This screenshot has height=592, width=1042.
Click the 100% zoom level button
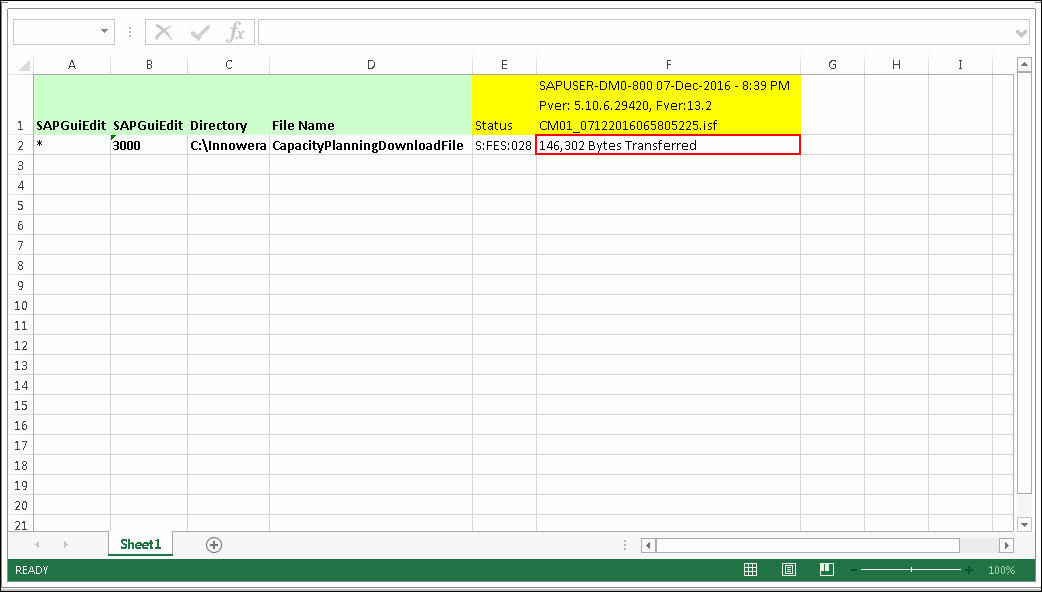(1001, 570)
